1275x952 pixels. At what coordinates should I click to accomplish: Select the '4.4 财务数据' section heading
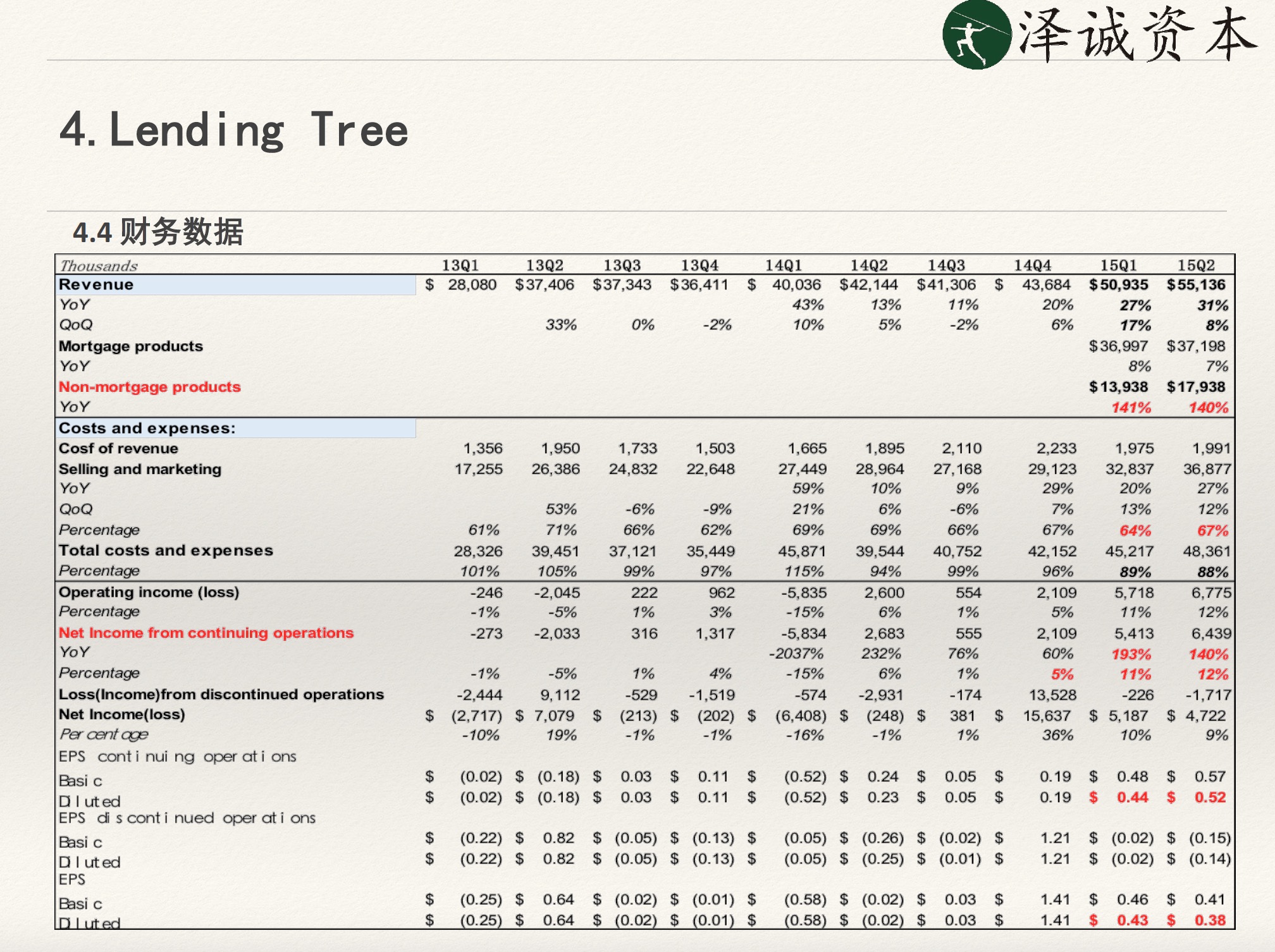pos(158,231)
